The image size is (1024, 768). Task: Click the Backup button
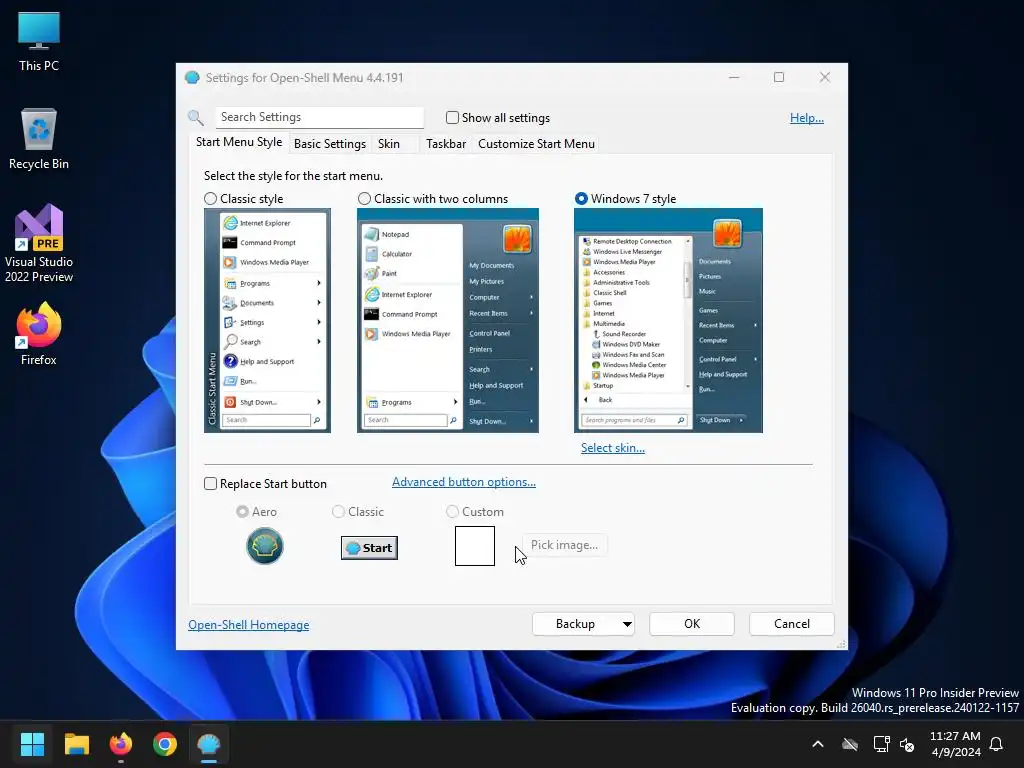(x=575, y=624)
